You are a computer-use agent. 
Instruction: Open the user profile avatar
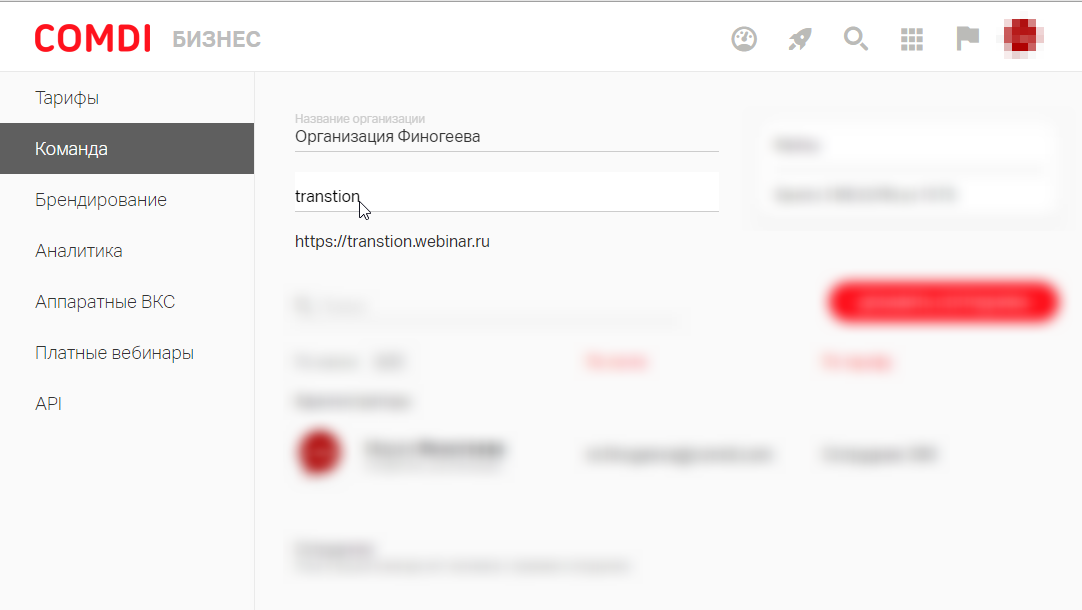(x=1022, y=37)
